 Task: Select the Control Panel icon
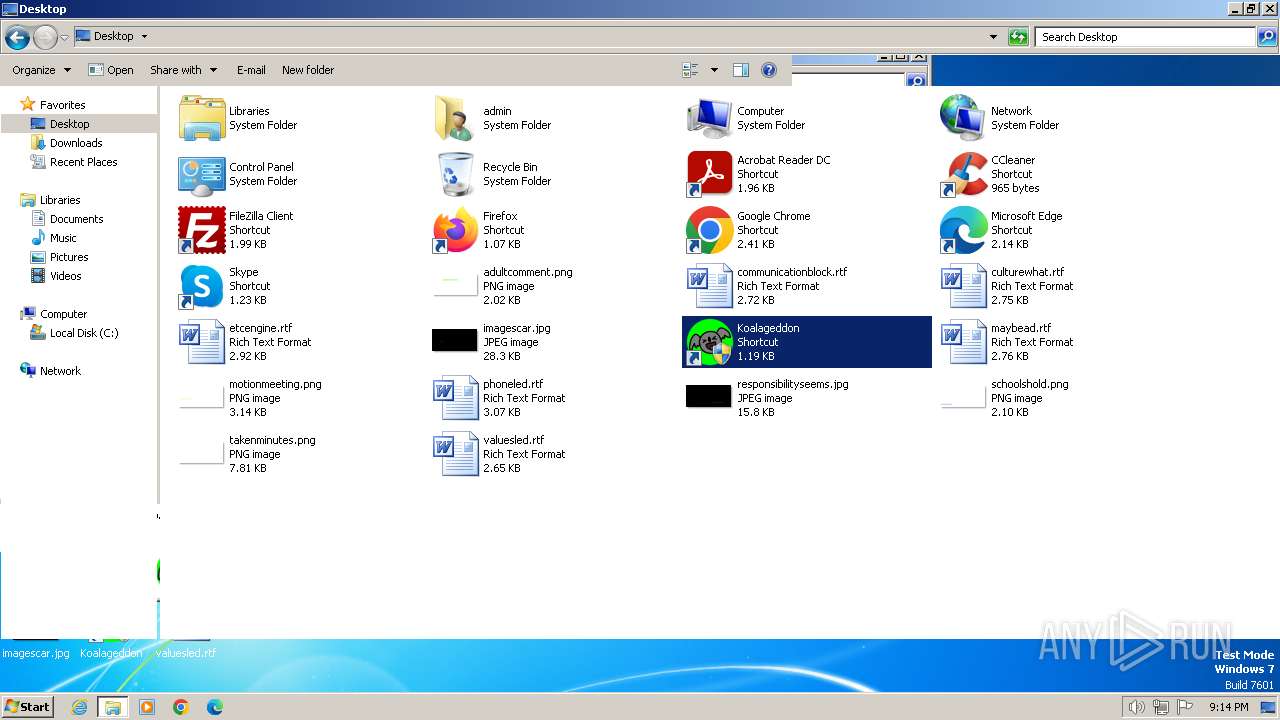[202, 174]
